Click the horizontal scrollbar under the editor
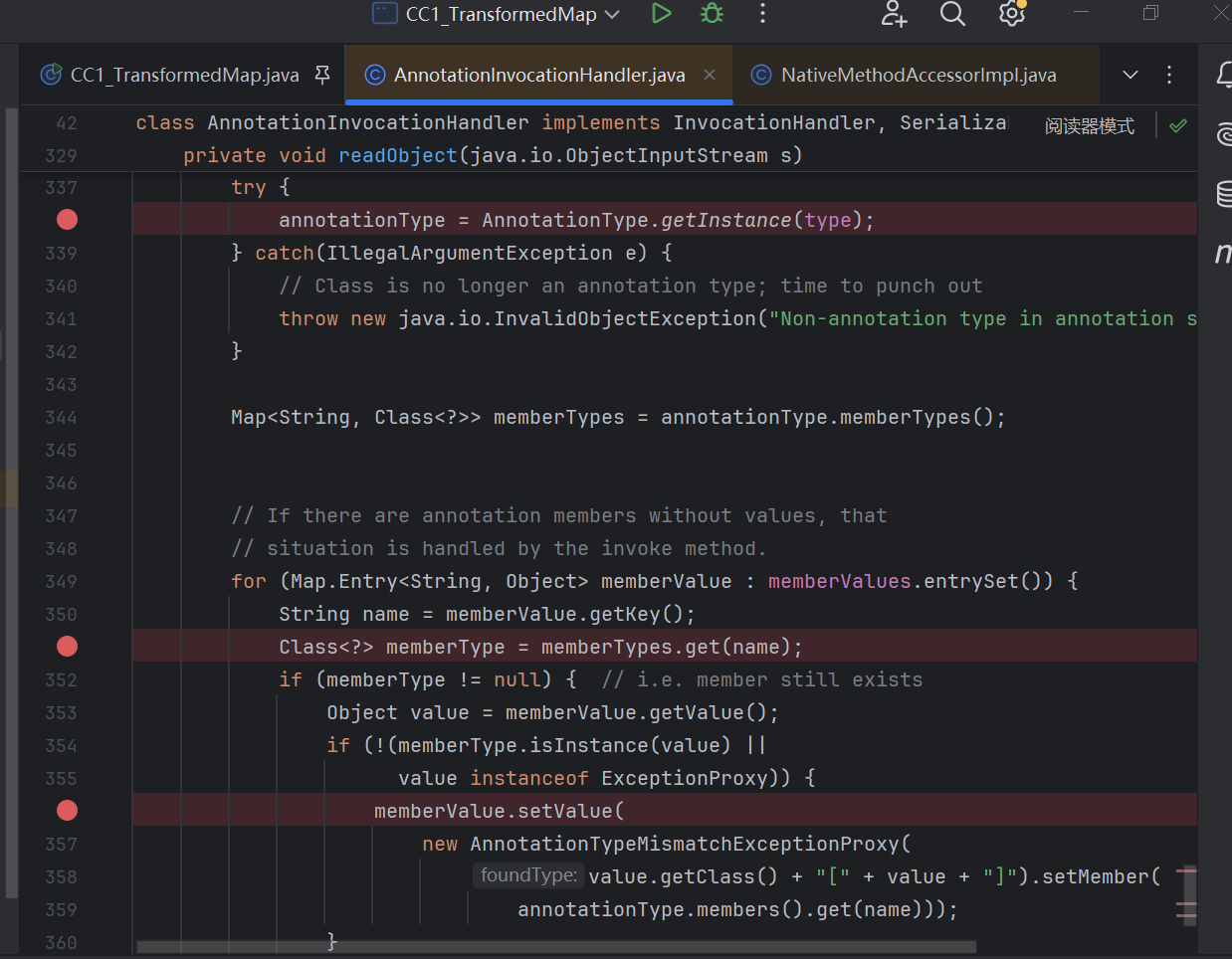This screenshot has width=1232, height=959. tap(556, 947)
